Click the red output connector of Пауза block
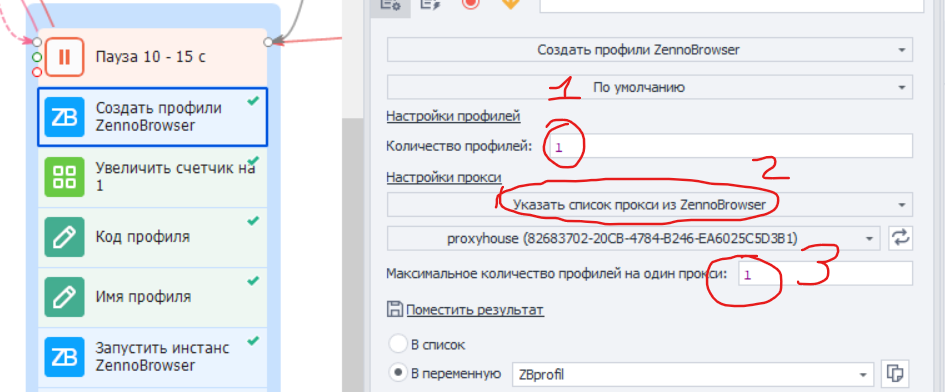 (37, 72)
